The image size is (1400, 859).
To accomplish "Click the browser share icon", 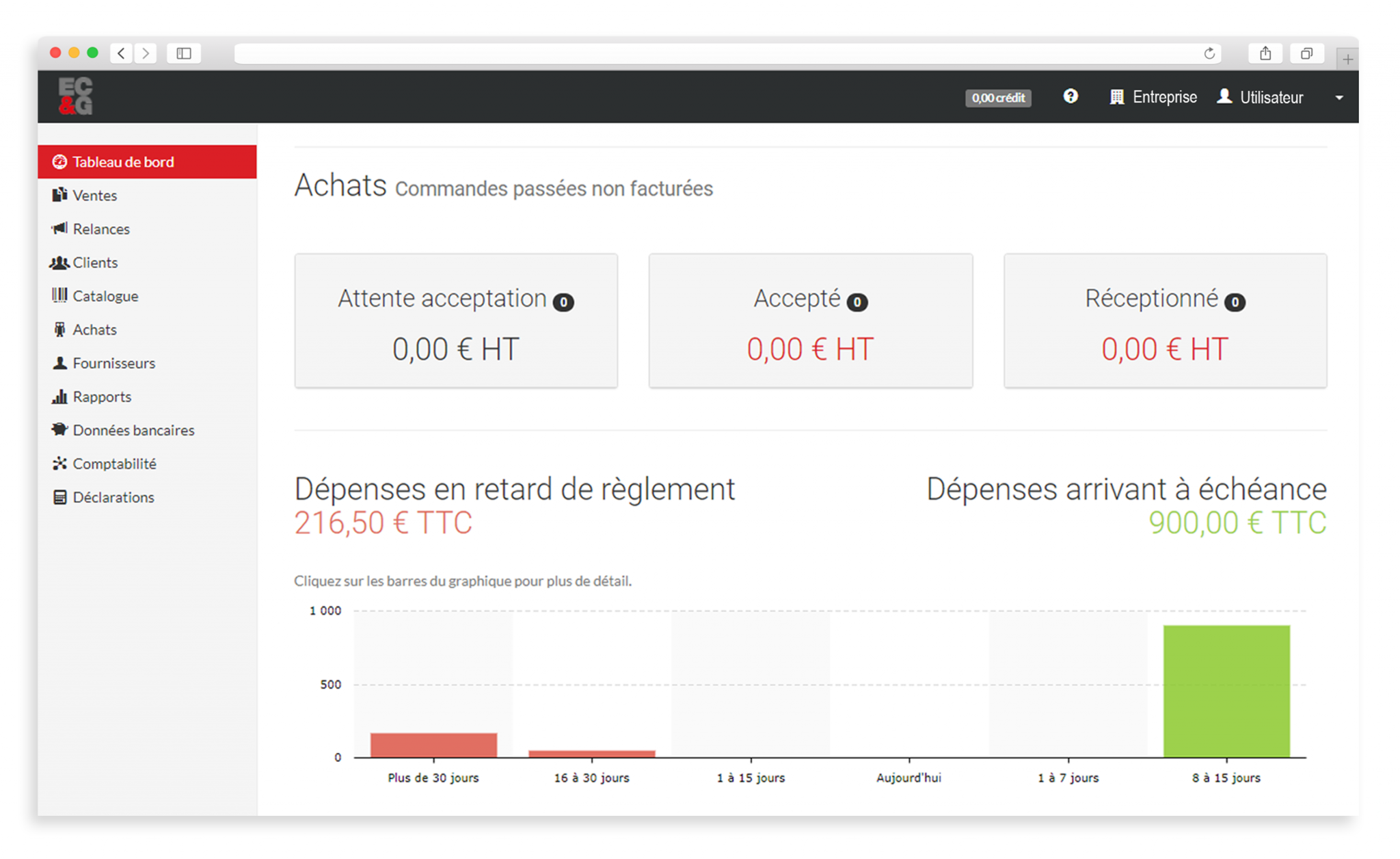I will 1265,53.
